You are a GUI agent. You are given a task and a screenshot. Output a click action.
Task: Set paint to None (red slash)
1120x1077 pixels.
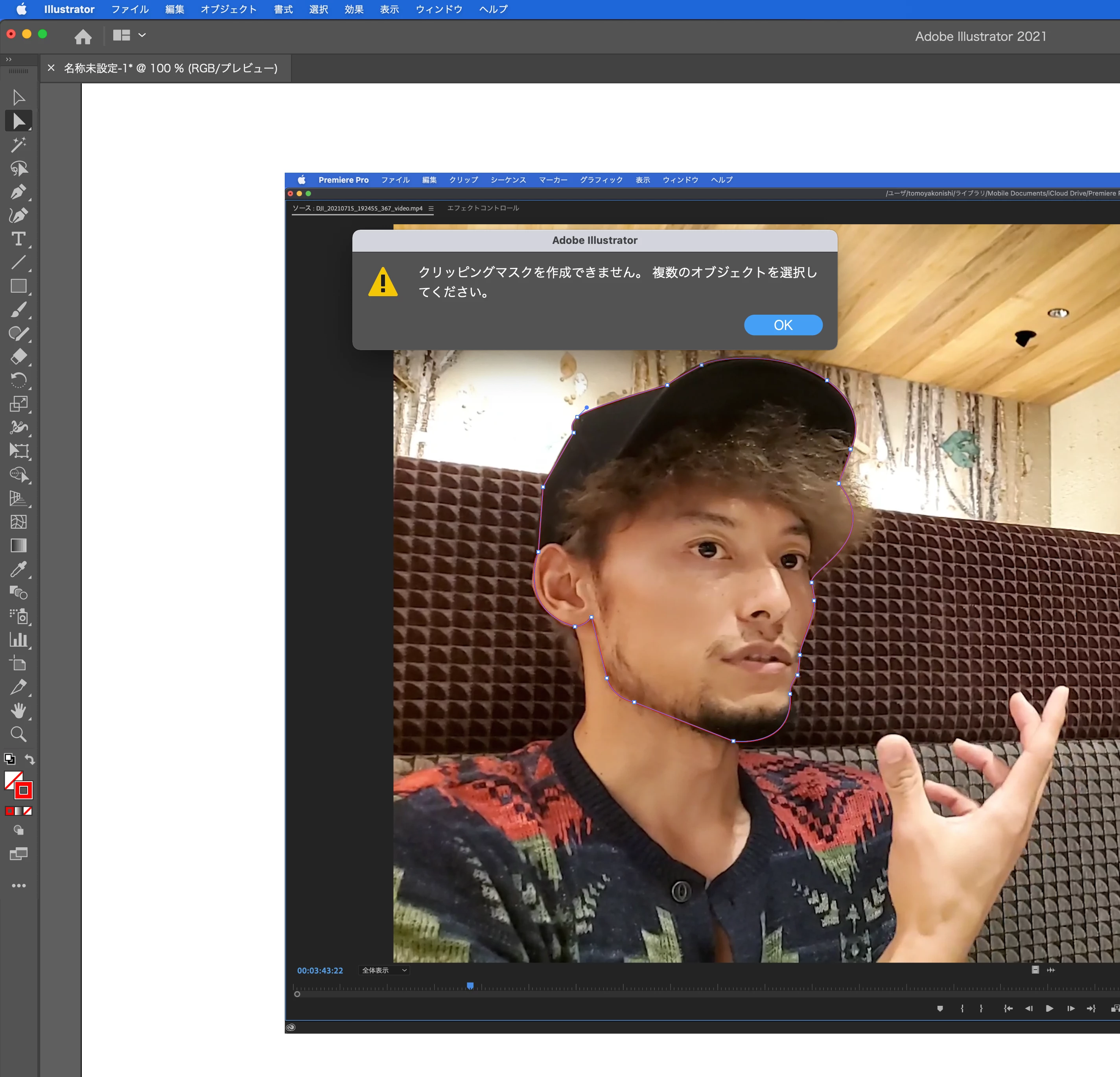pyautogui.click(x=28, y=811)
